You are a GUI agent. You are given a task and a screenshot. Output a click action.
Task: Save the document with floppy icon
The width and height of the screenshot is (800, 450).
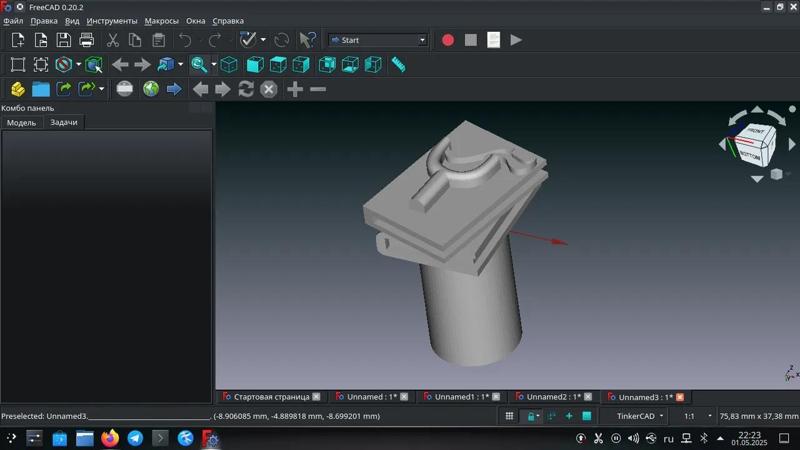click(x=64, y=40)
